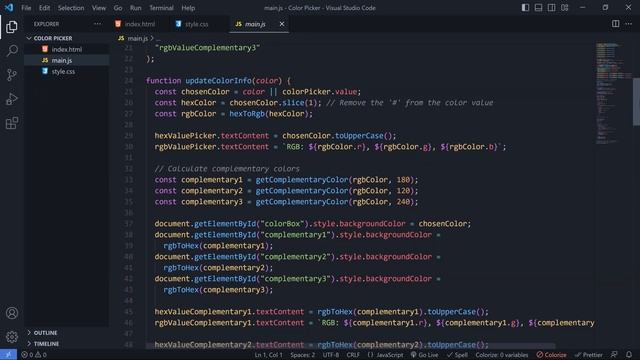Viewport: 640px width, 360px height.
Task: Toggle the primary side bar
Action: click(x=525, y=8)
